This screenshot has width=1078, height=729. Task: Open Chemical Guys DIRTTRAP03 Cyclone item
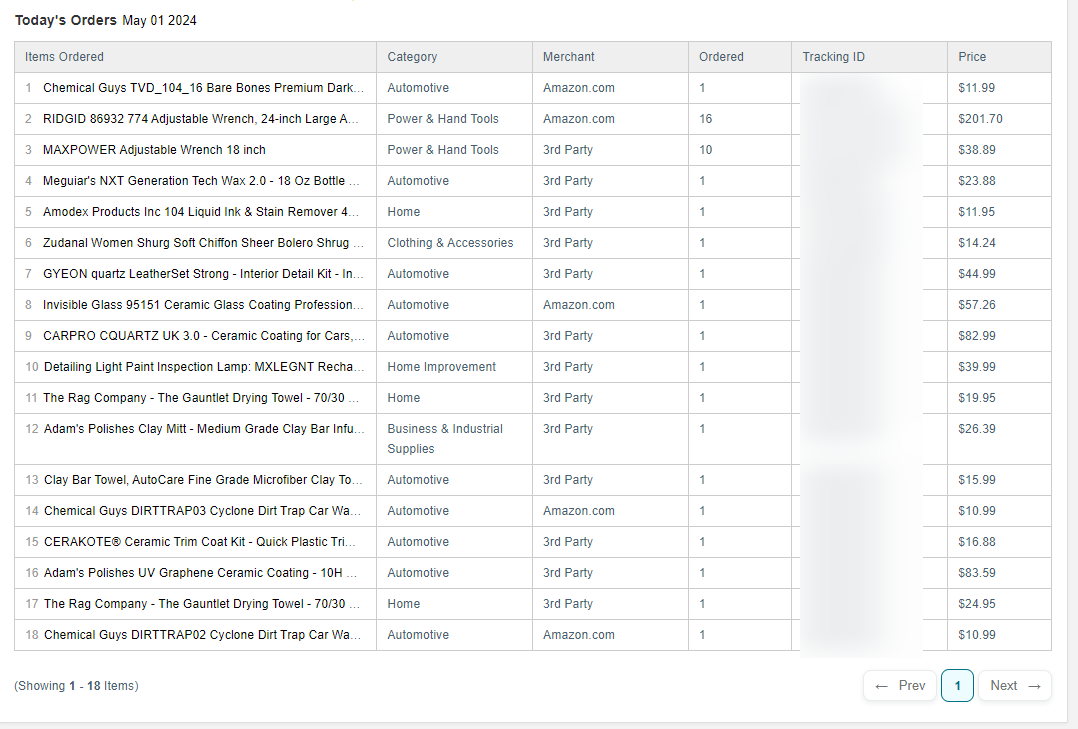pos(202,510)
